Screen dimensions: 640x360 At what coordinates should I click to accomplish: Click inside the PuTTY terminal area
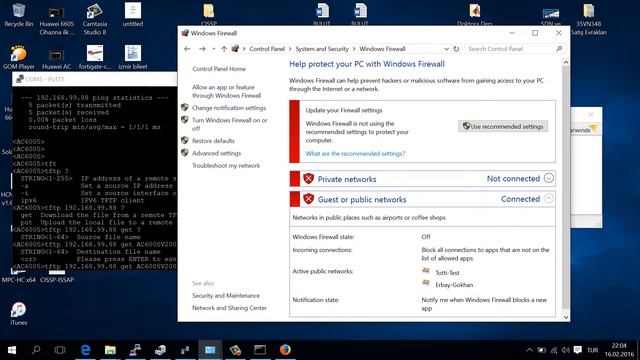[95, 178]
